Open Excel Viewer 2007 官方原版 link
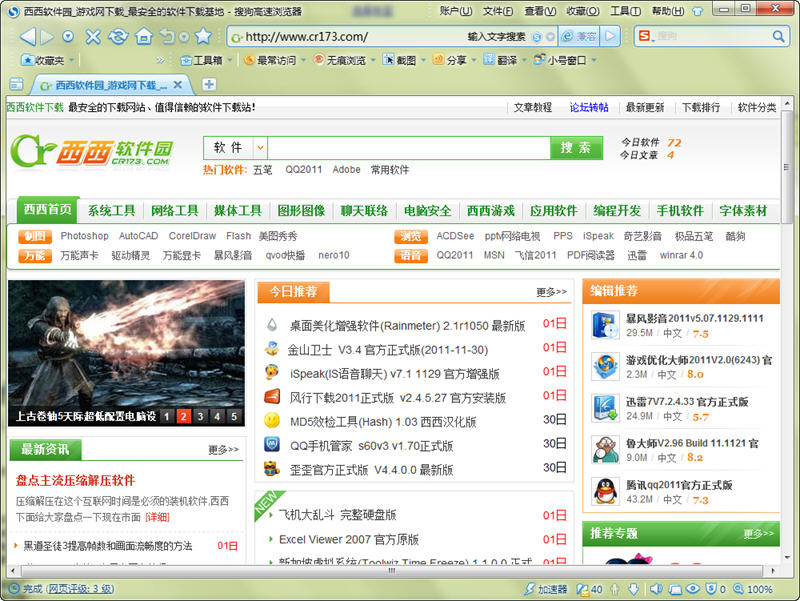 click(349, 539)
